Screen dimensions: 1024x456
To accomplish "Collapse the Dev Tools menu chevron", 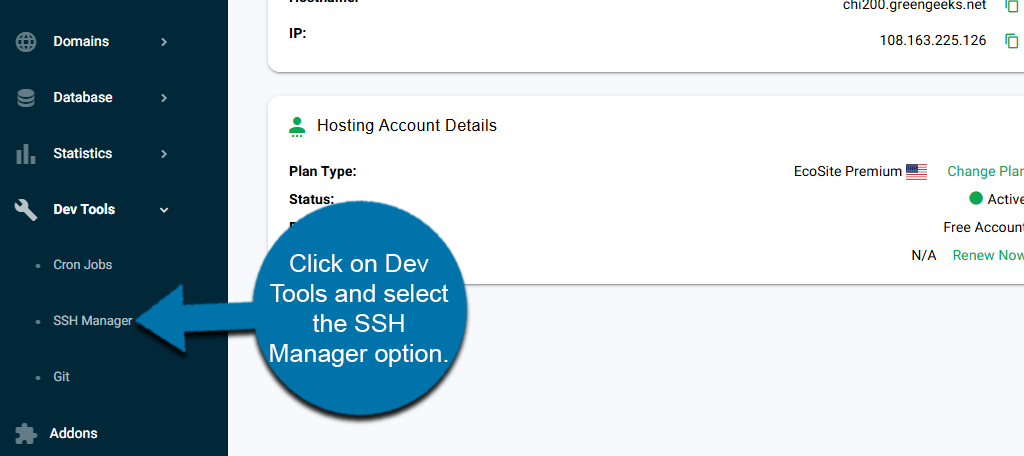I will pyautogui.click(x=164, y=210).
